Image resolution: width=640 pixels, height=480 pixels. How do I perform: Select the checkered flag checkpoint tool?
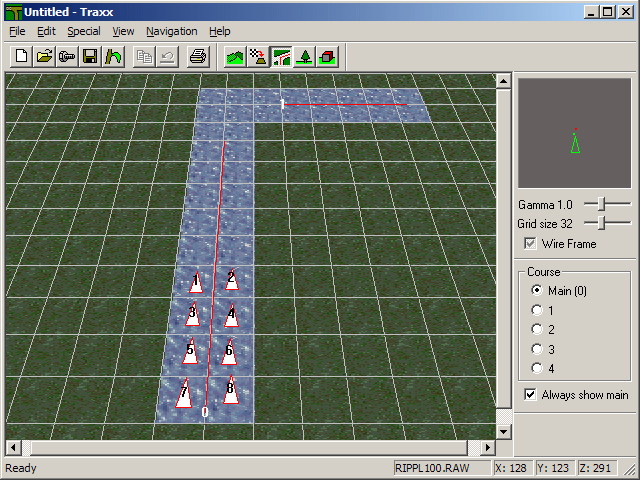(x=259, y=57)
